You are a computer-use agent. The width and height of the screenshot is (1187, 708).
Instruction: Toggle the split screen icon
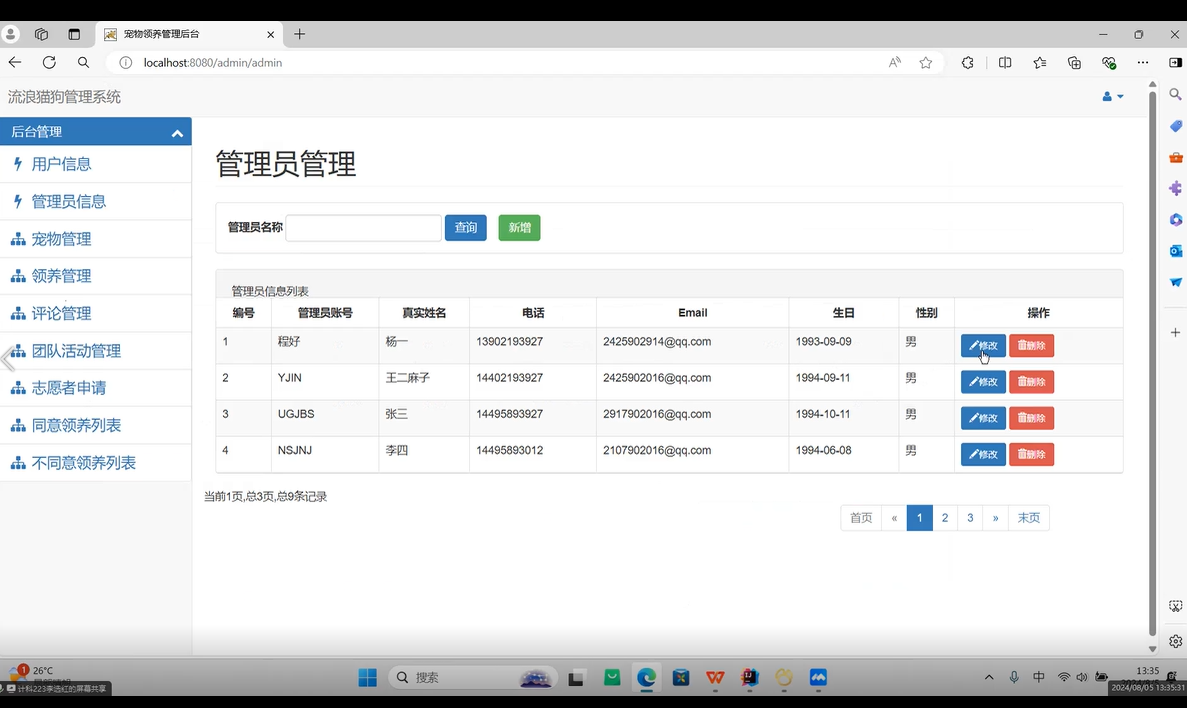pos(1005,62)
